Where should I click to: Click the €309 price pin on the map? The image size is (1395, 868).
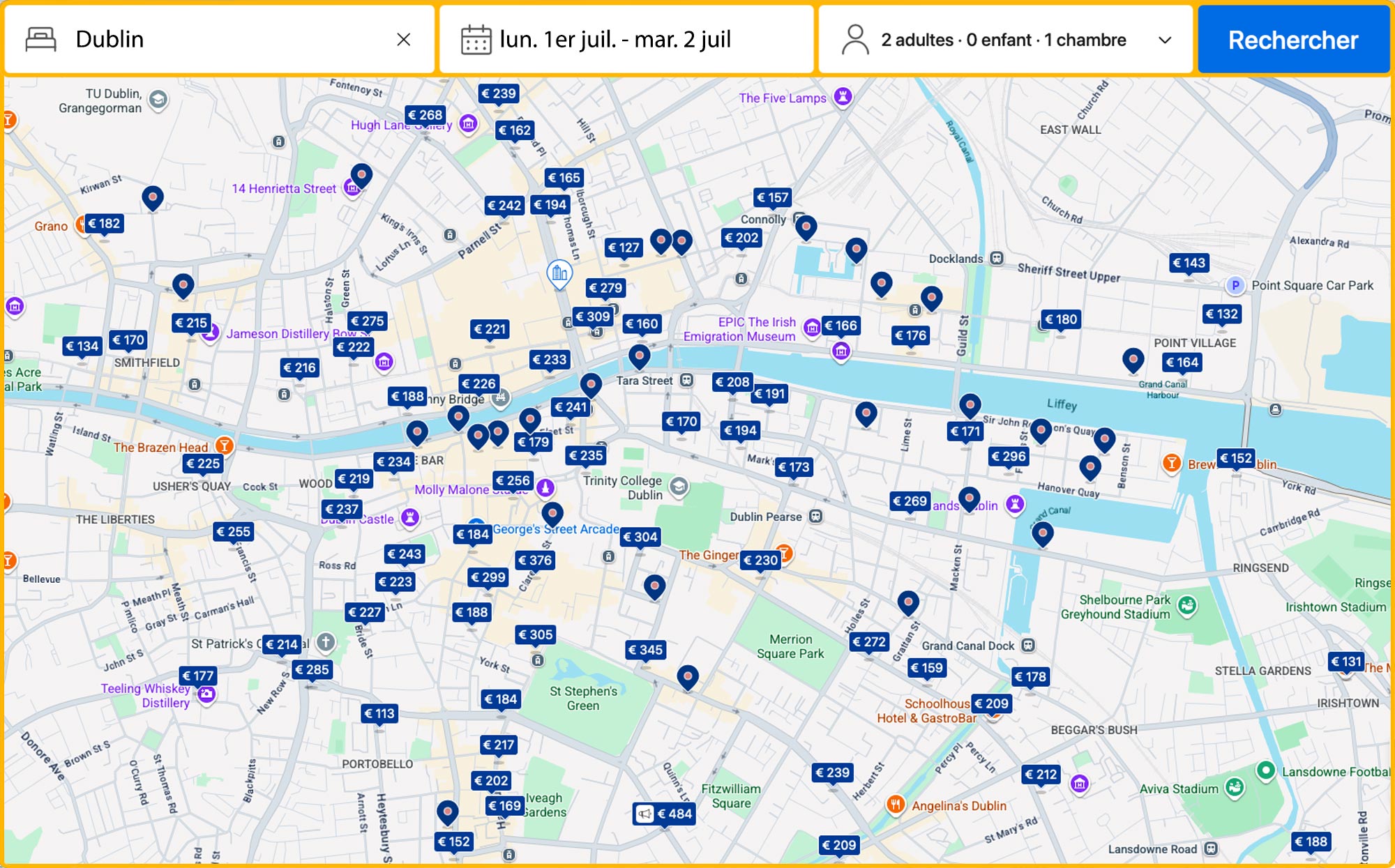click(592, 316)
